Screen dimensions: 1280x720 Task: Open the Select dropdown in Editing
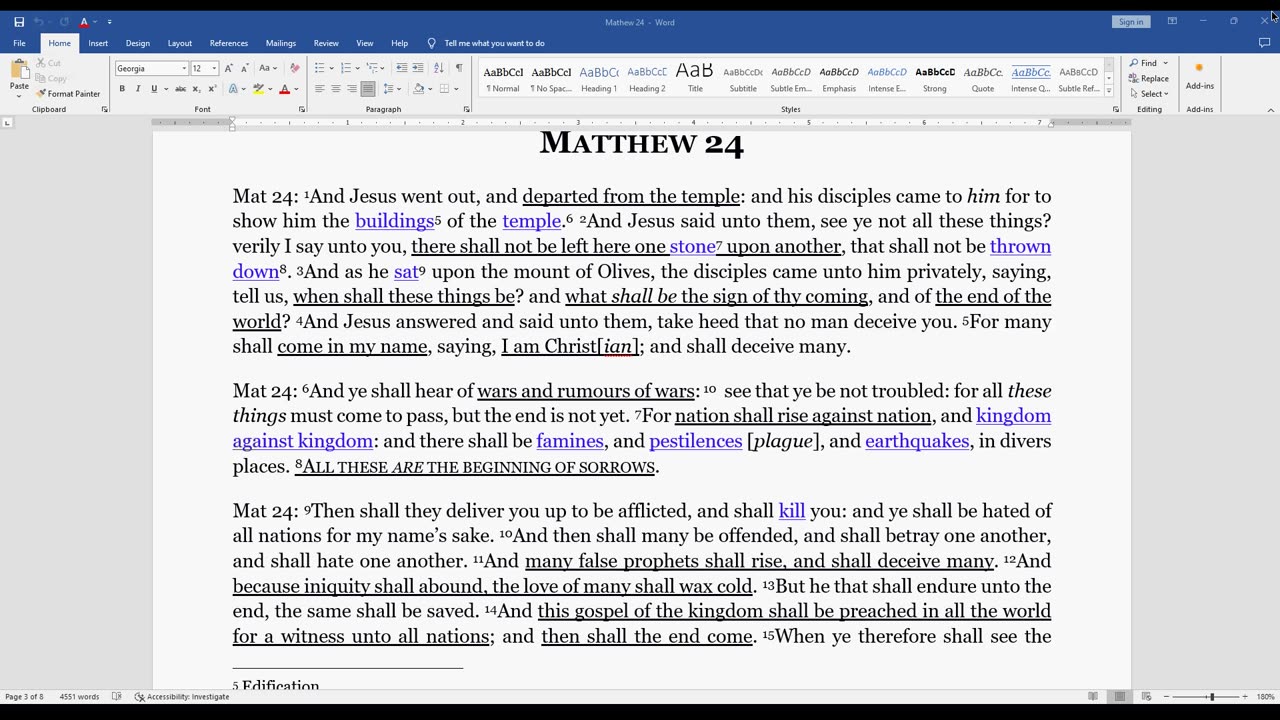[x=1148, y=94]
